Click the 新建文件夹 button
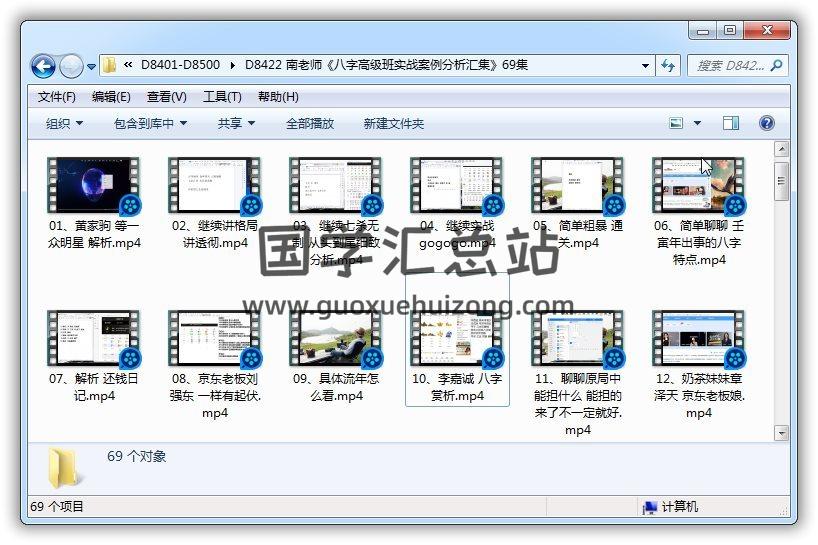 (394, 124)
